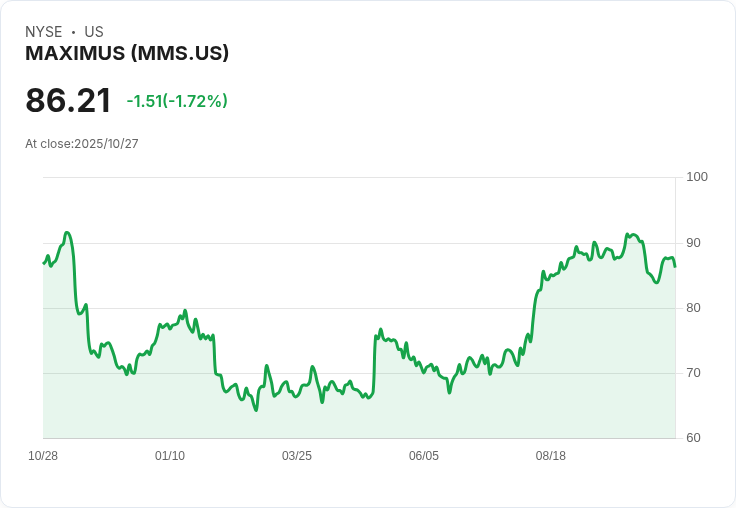The height and width of the screenshot is (508, 736).
Task: Click the 60 label on price axis
Action: [x=694, y=438]
